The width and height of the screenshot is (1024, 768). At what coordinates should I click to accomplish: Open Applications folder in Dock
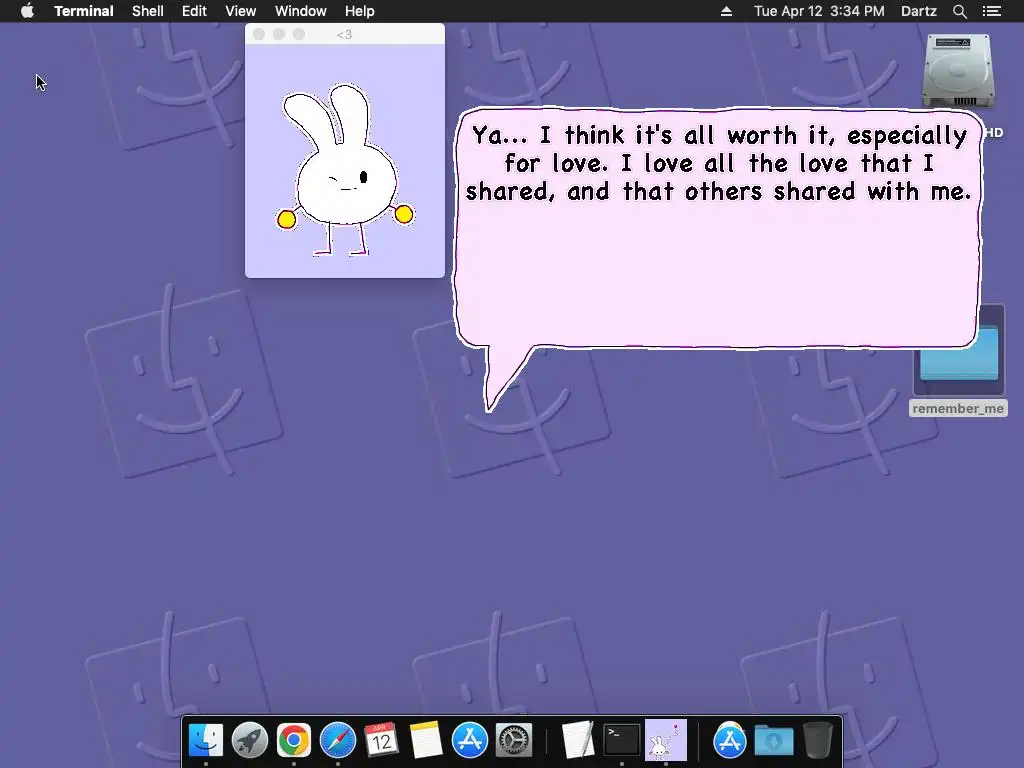coord(729,740)
